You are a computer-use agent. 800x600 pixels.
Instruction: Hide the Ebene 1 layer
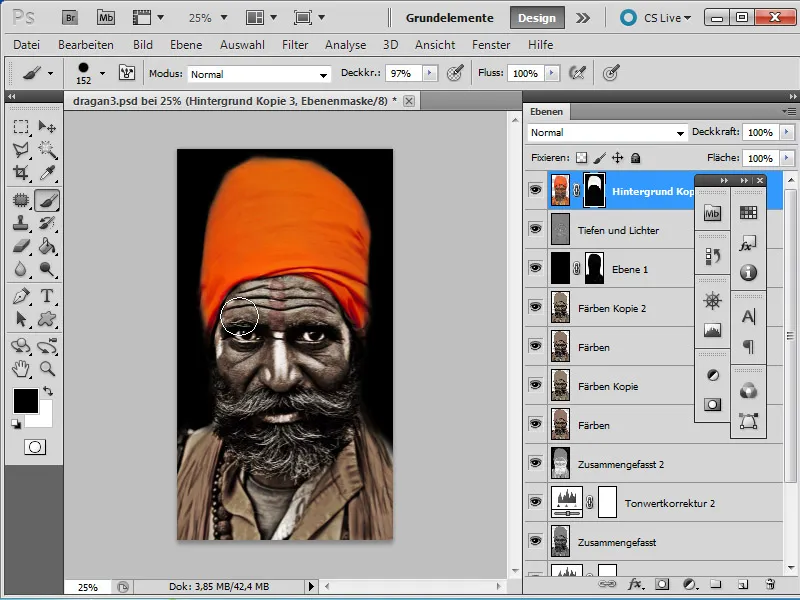(x=535, y=268)
